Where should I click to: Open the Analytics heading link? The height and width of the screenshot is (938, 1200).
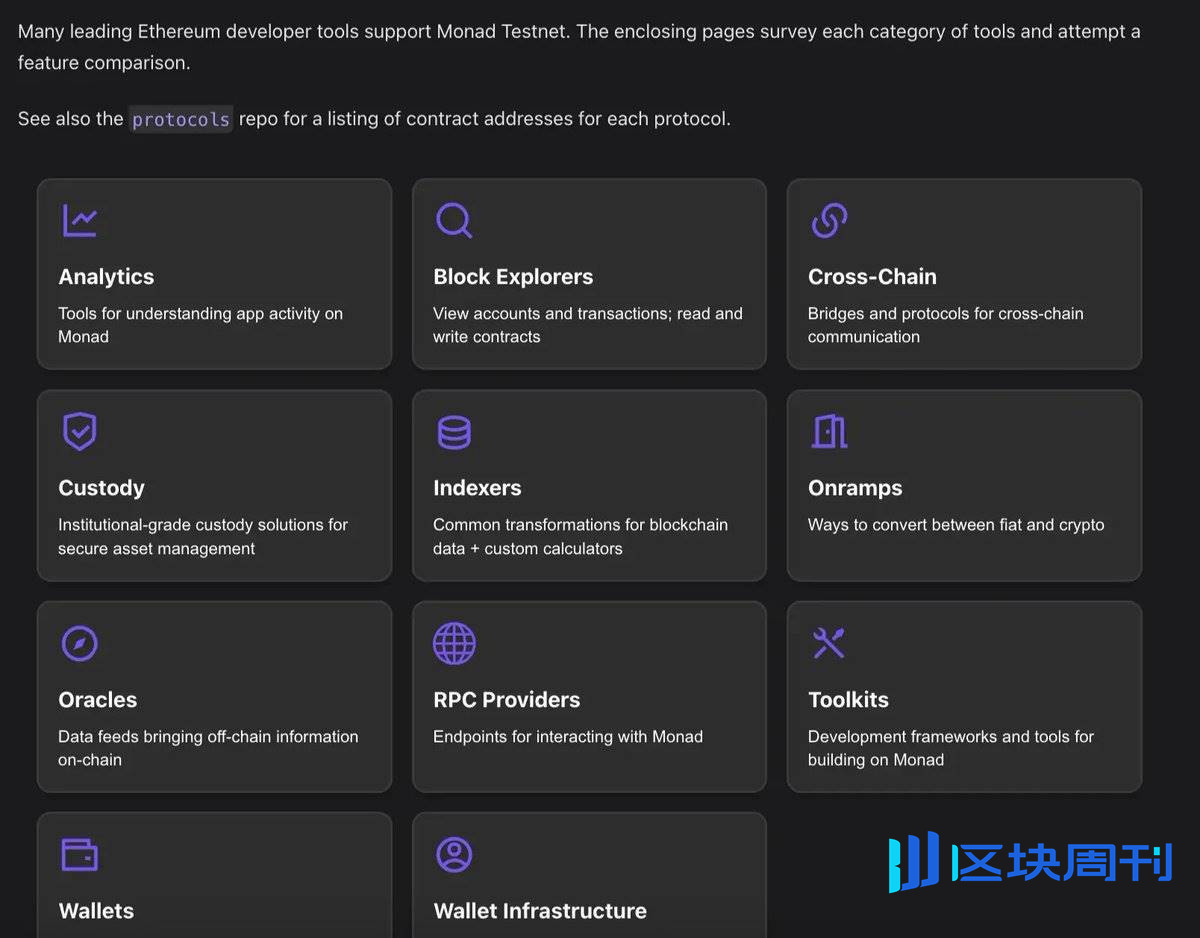point(106,277)
